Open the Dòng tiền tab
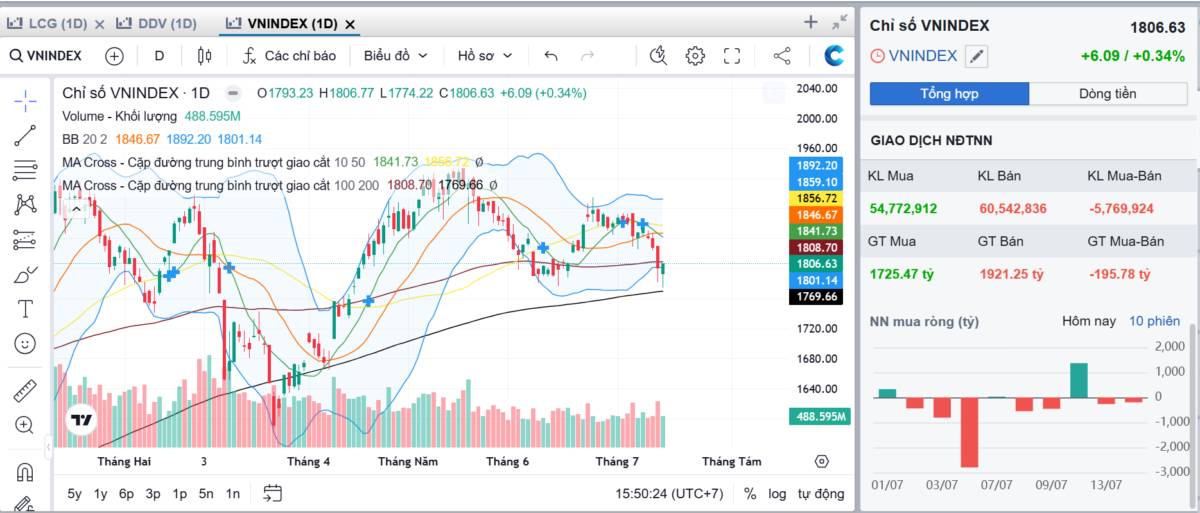 click(1108, 94)
